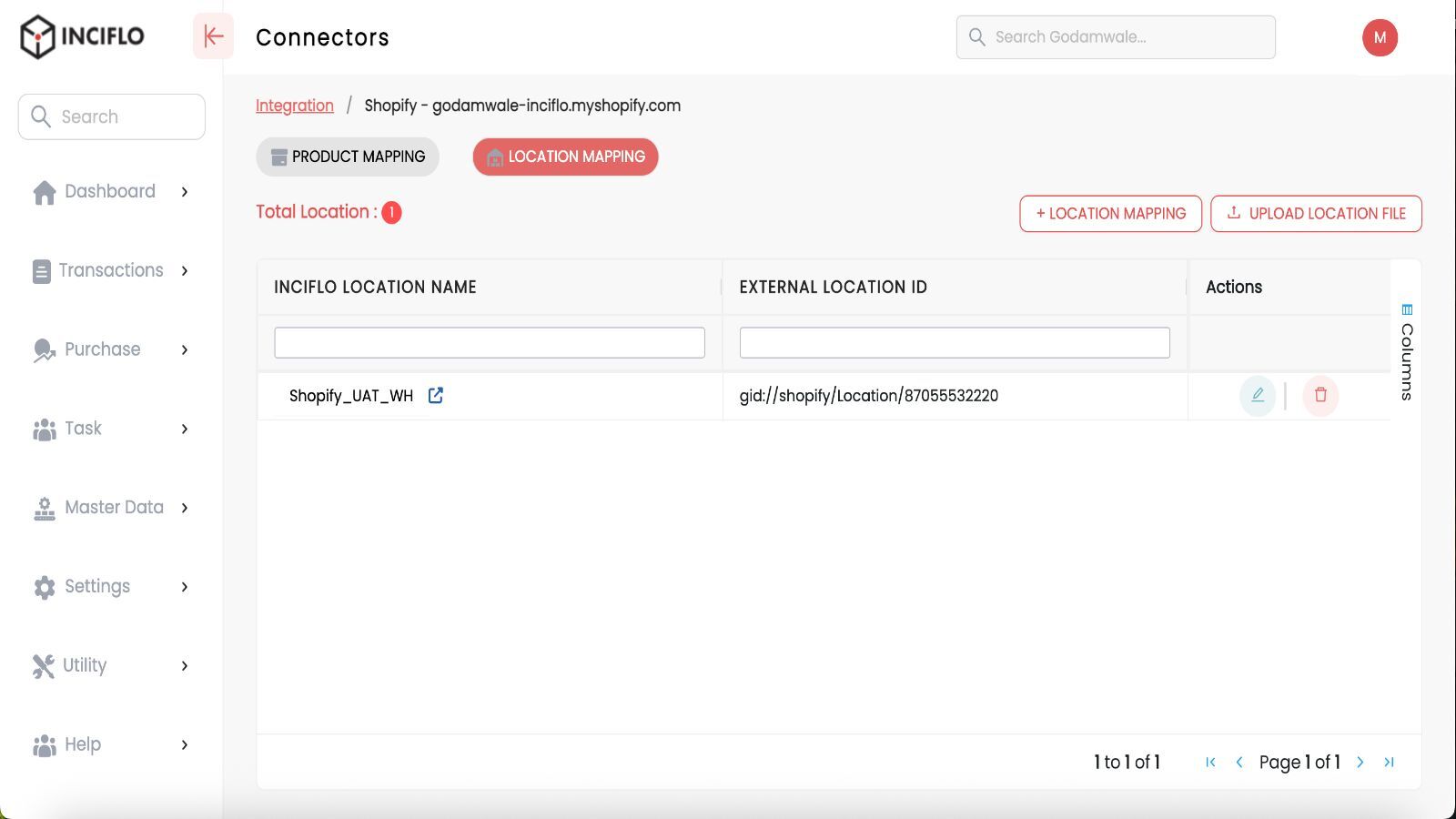Select the Shopify_UAT_WH location name
This screenshot has width=1456, height=819.
tap(351, 396)
